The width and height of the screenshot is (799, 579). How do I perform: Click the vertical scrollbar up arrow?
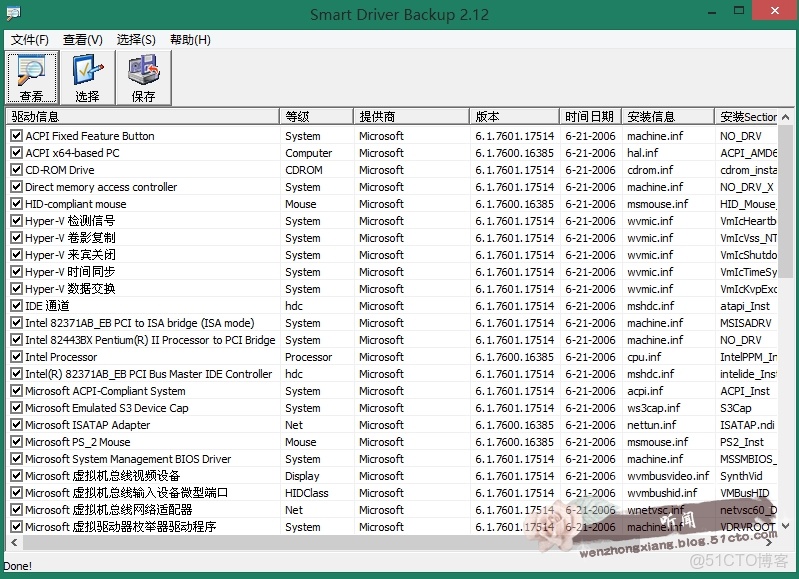[x=785, y=117]
